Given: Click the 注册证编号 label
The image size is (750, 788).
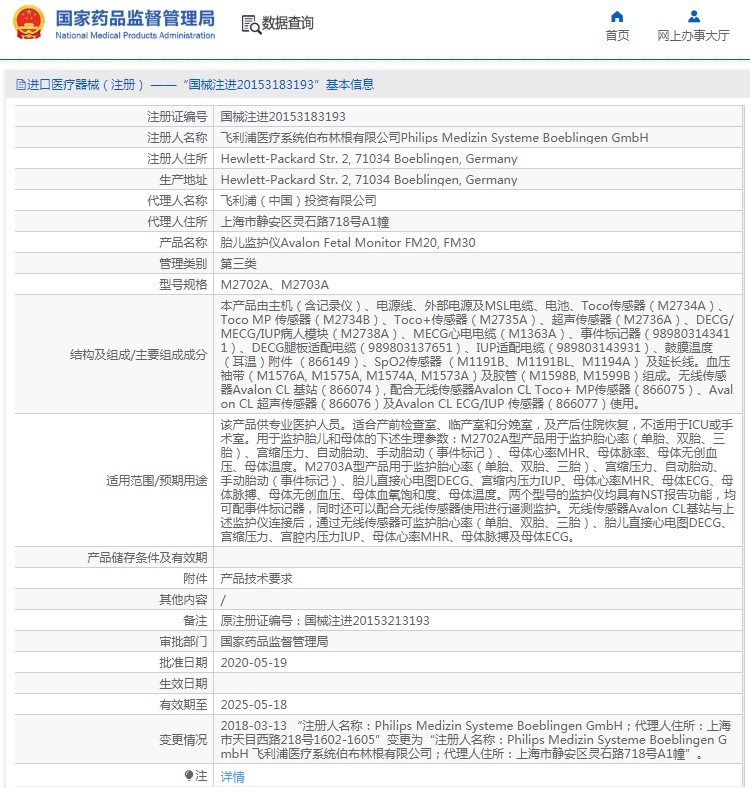Looking at the screenshot, I should 177,117.
